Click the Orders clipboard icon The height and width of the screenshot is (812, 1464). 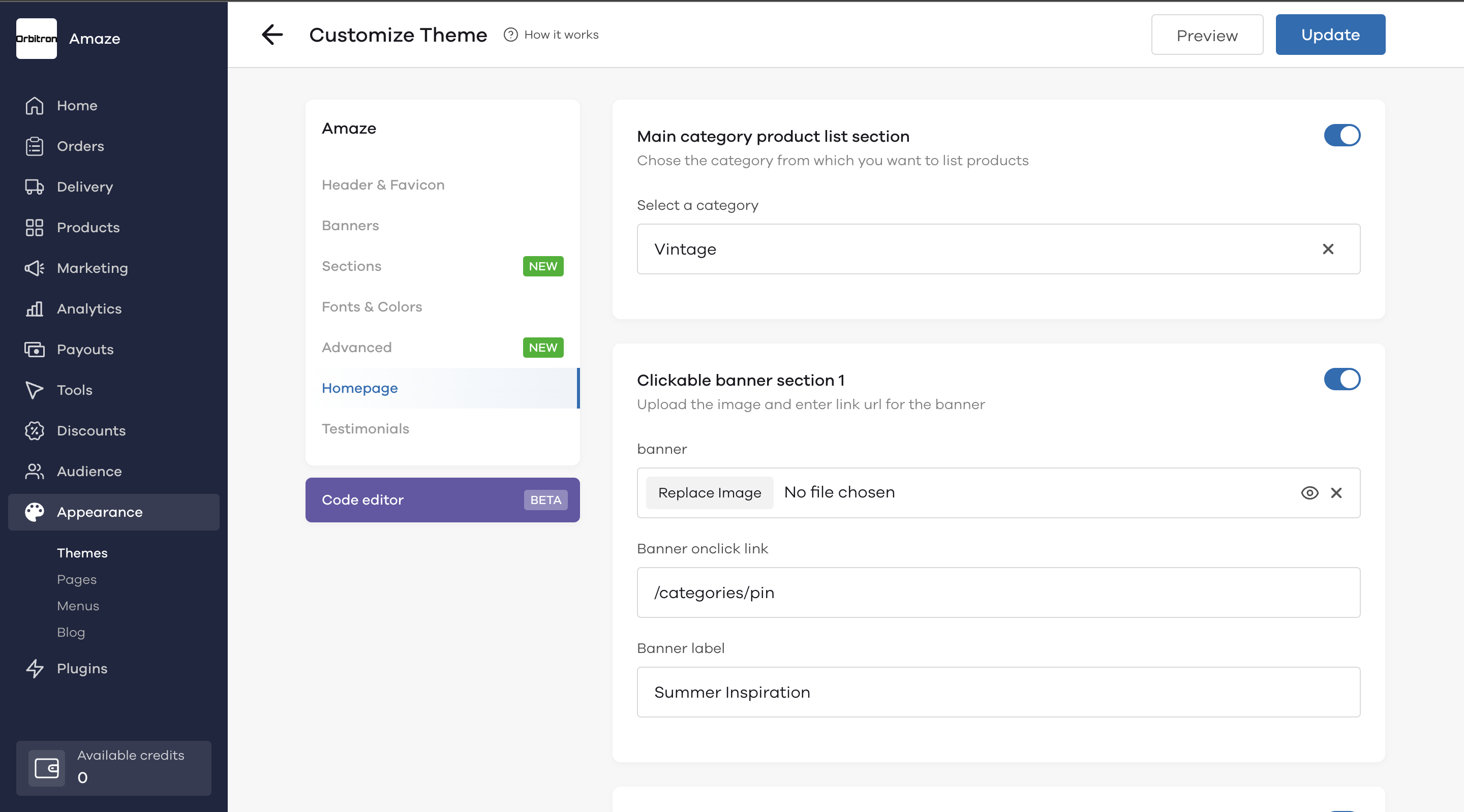point(34,147)
